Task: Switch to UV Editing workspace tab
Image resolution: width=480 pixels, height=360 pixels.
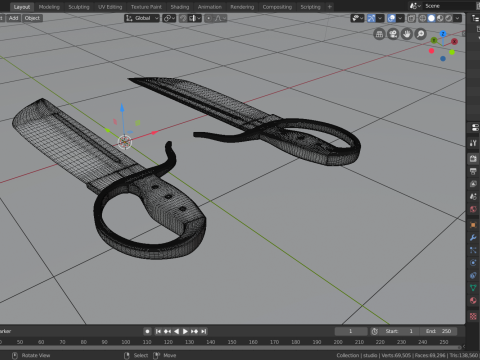Action: pos(110,7)
